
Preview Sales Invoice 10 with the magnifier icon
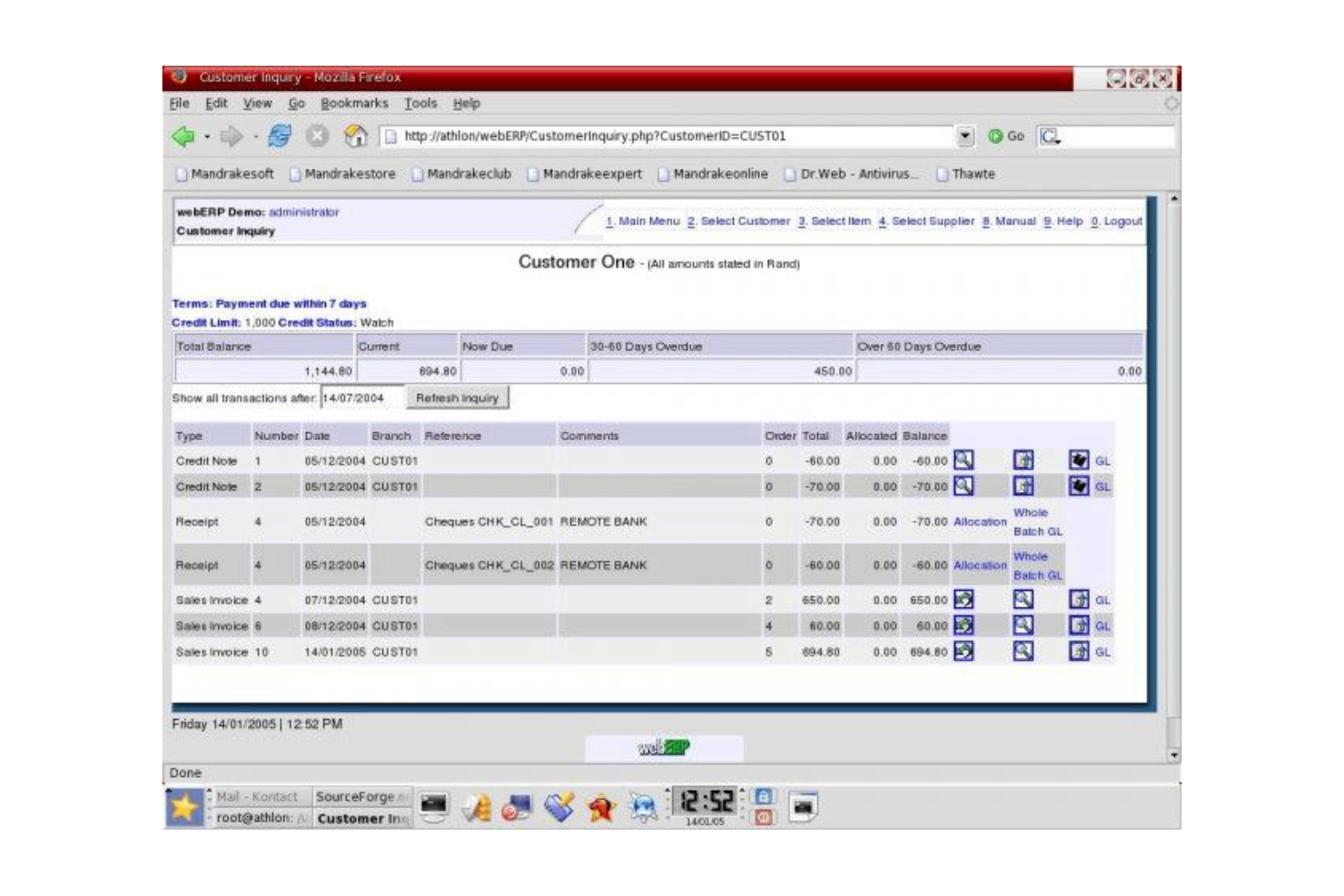1023,651
